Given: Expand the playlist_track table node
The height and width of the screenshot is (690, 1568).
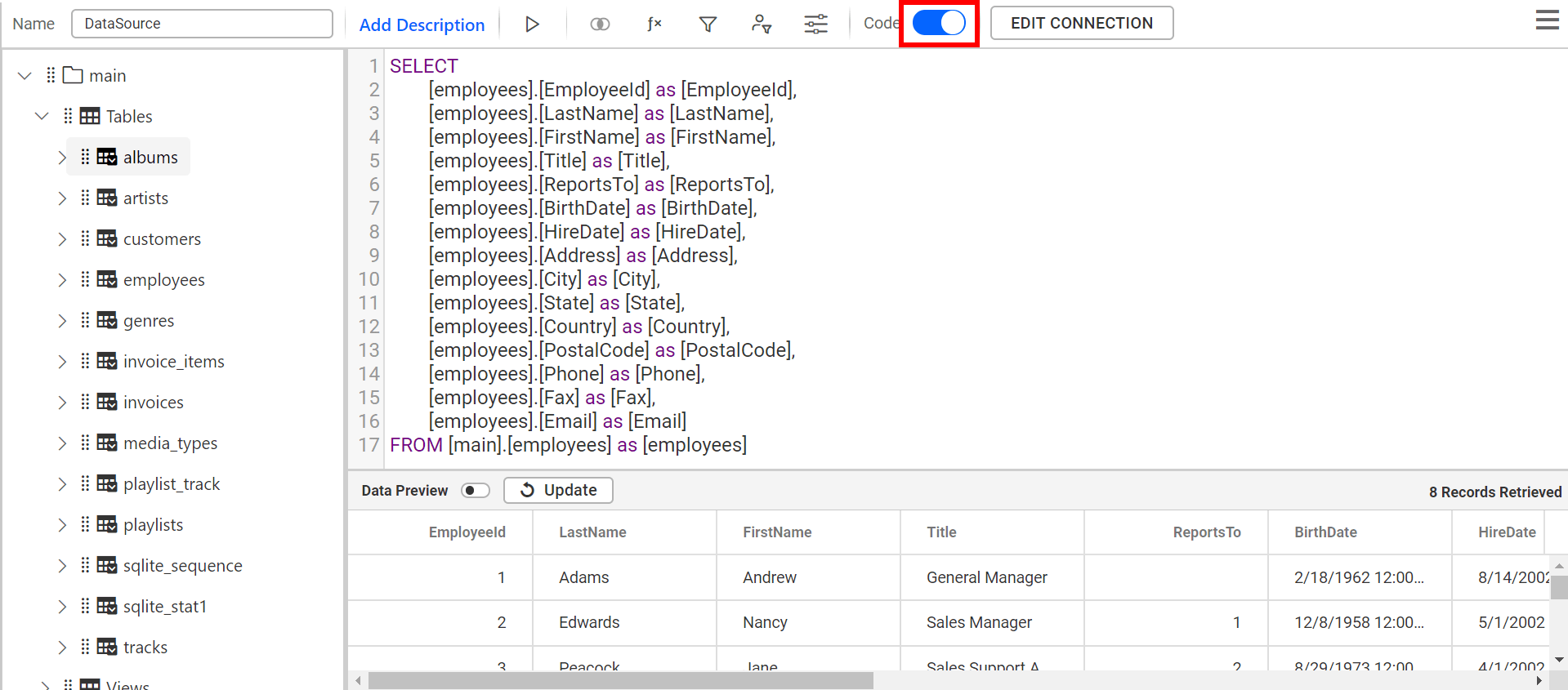Looking at the screenshot, I should pyautogui.click(x=62, y=483).
